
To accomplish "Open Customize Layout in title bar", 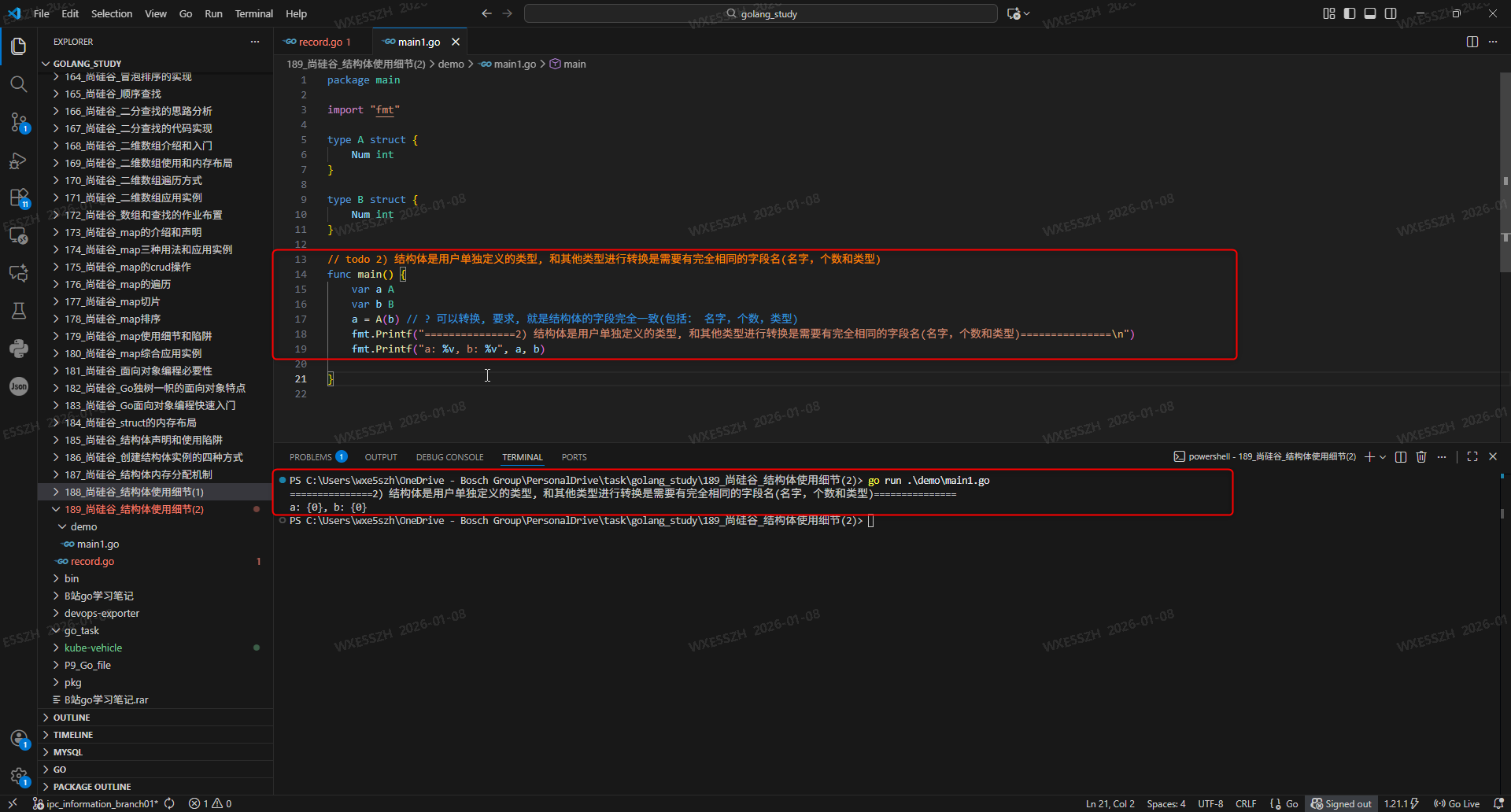I will (1329, 13).
